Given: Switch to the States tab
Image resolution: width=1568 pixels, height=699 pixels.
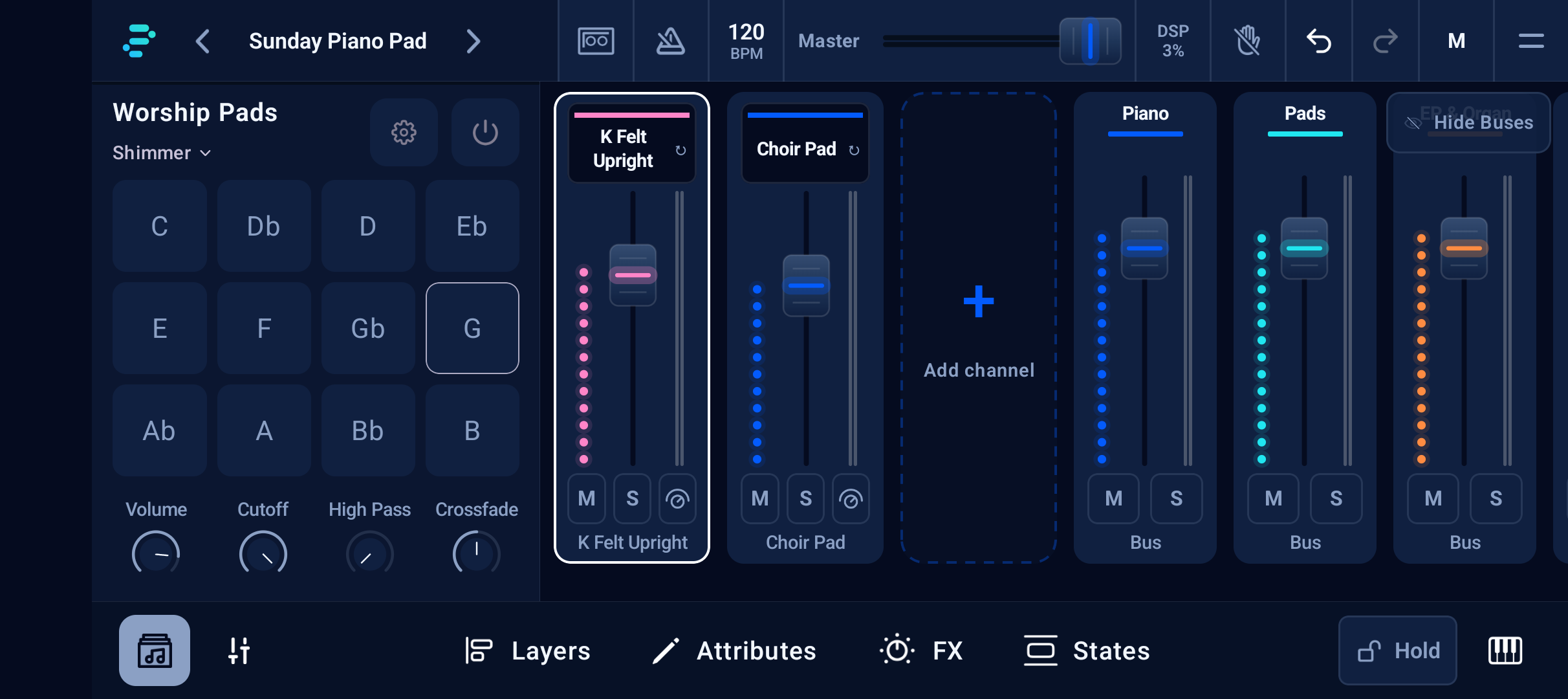Looking at the screenshot, I should (1087, 650).
